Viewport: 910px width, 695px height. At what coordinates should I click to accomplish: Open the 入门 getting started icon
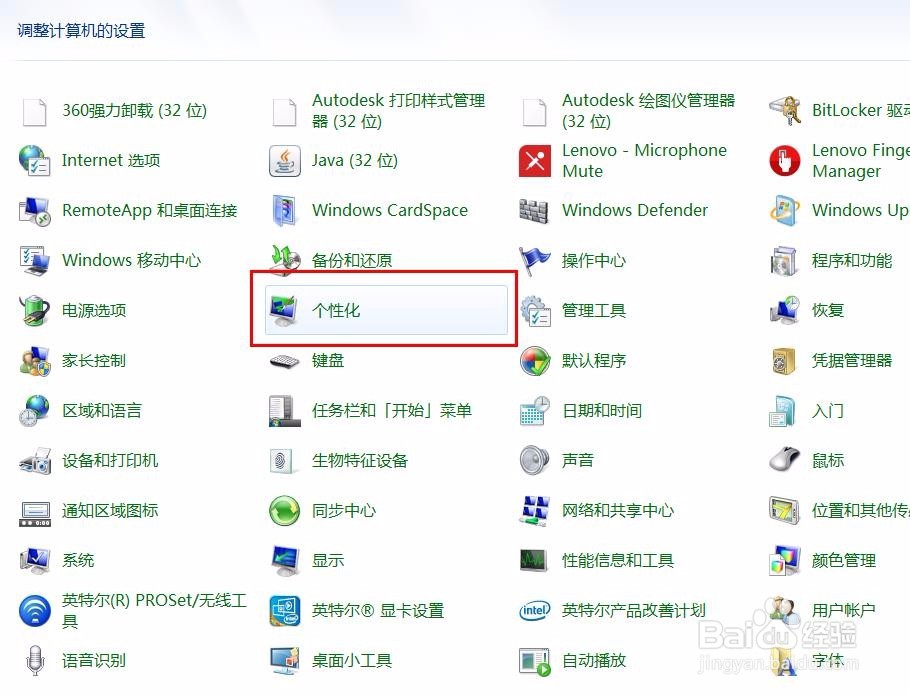coord(783,411)
